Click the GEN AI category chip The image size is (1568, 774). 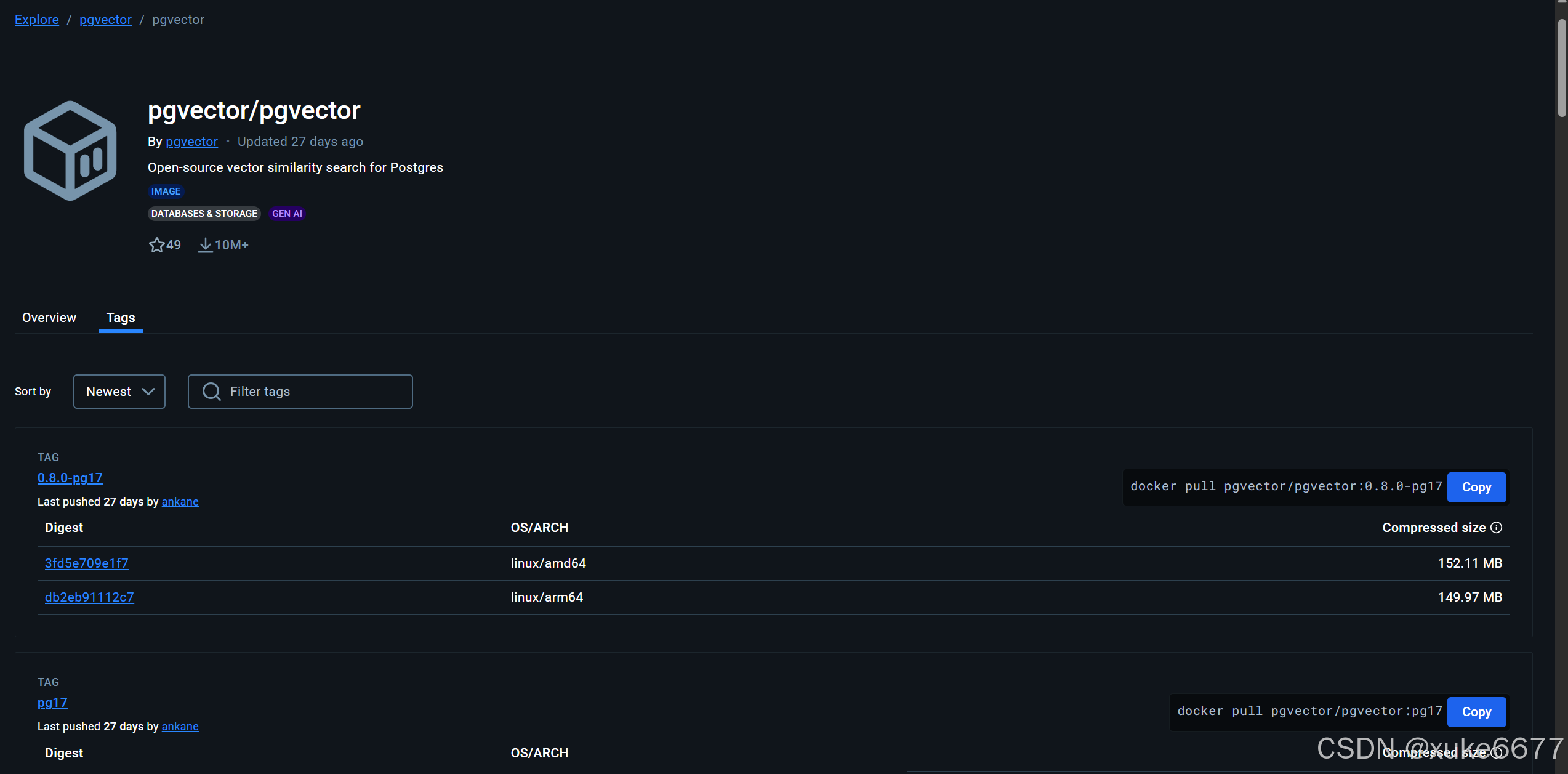[x=287, y=214]
